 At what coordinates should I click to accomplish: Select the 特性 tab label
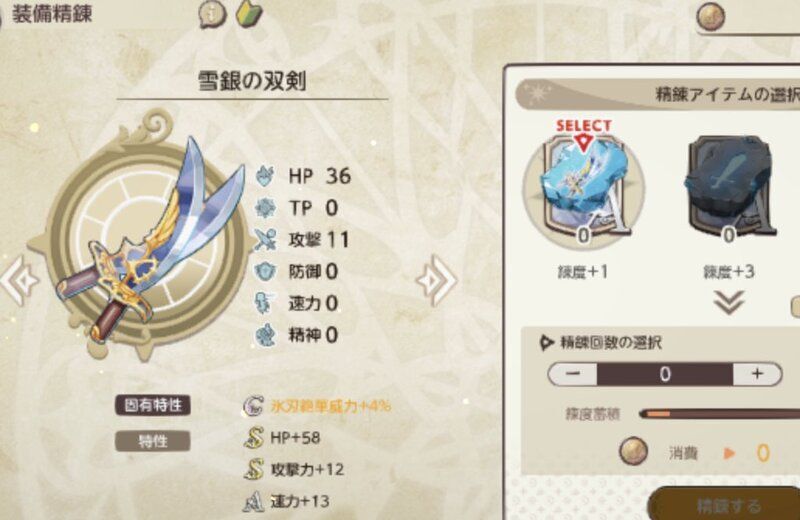(153, 441)
